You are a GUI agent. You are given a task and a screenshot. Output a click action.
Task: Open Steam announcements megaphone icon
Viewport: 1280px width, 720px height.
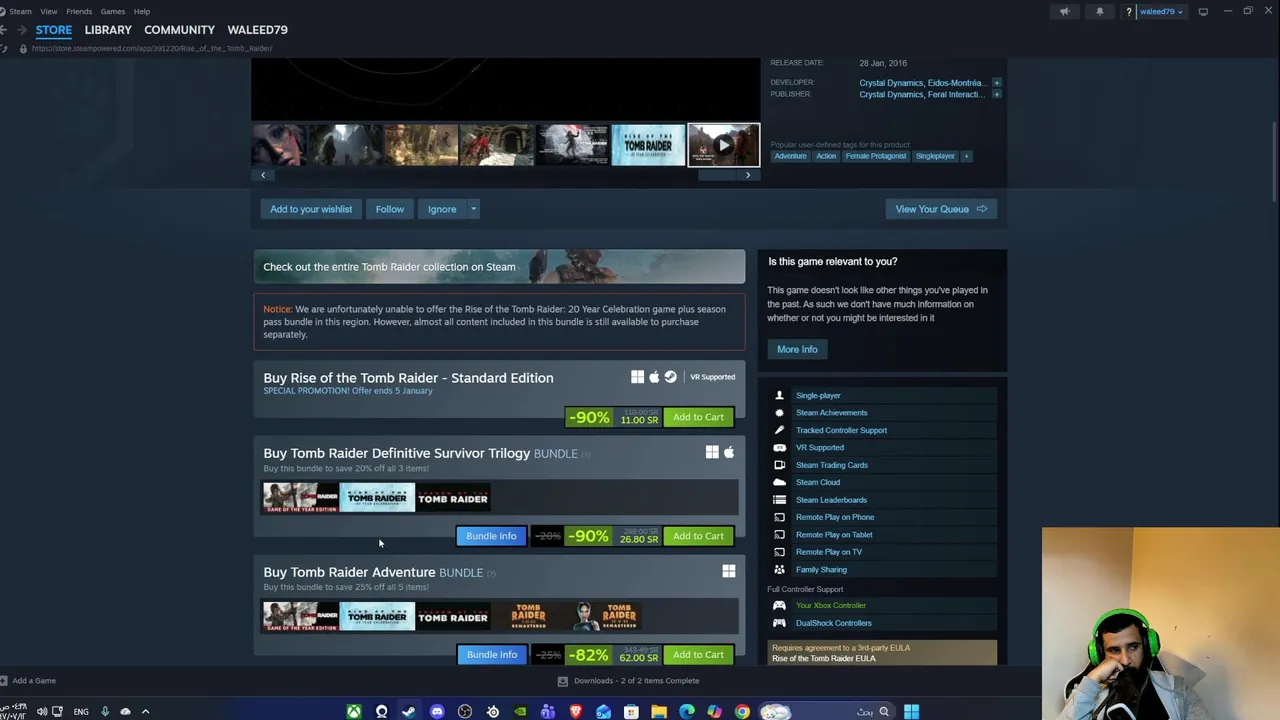1065,12
